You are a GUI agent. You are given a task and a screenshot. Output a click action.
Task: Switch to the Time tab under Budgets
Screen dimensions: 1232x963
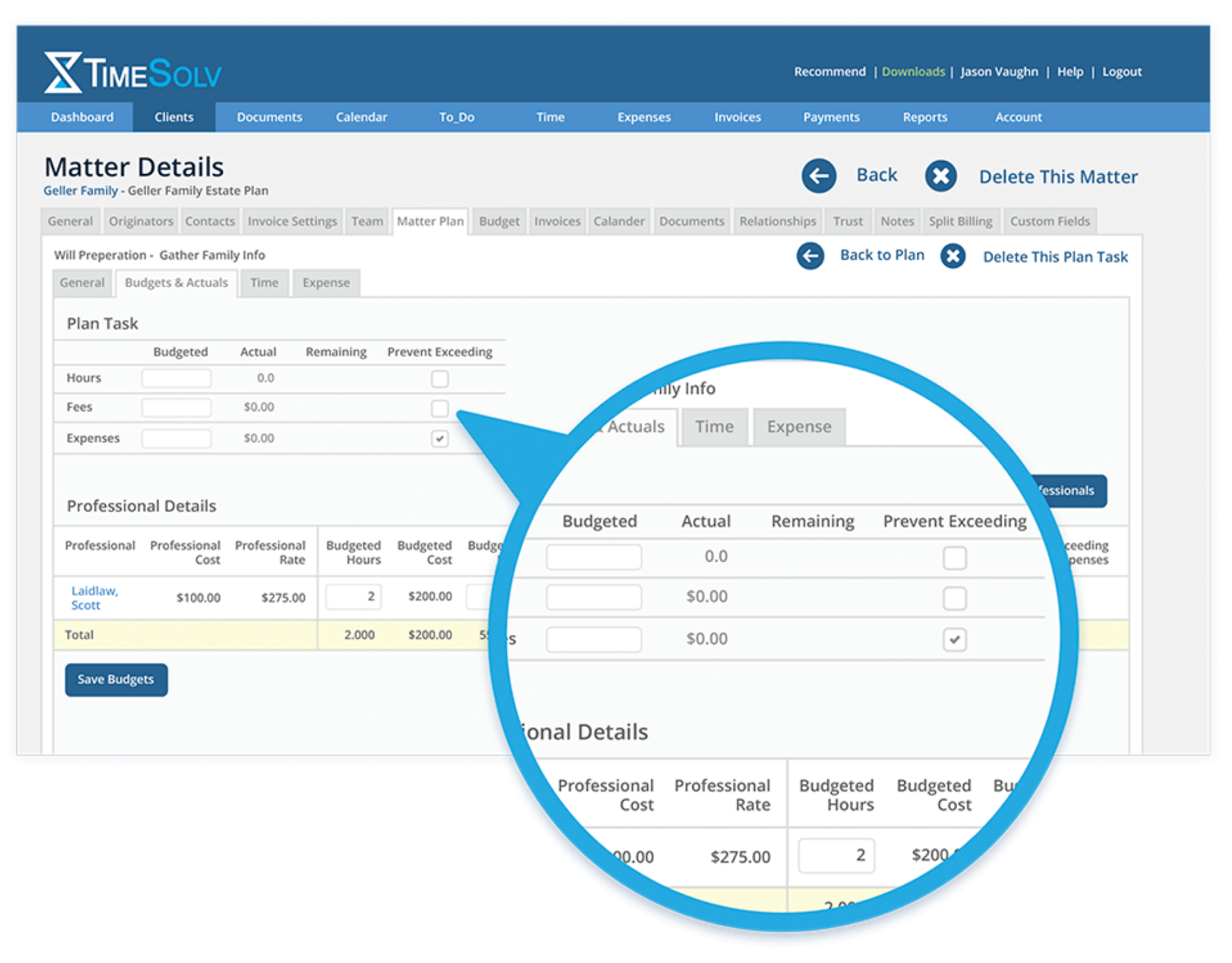(264, 282)
